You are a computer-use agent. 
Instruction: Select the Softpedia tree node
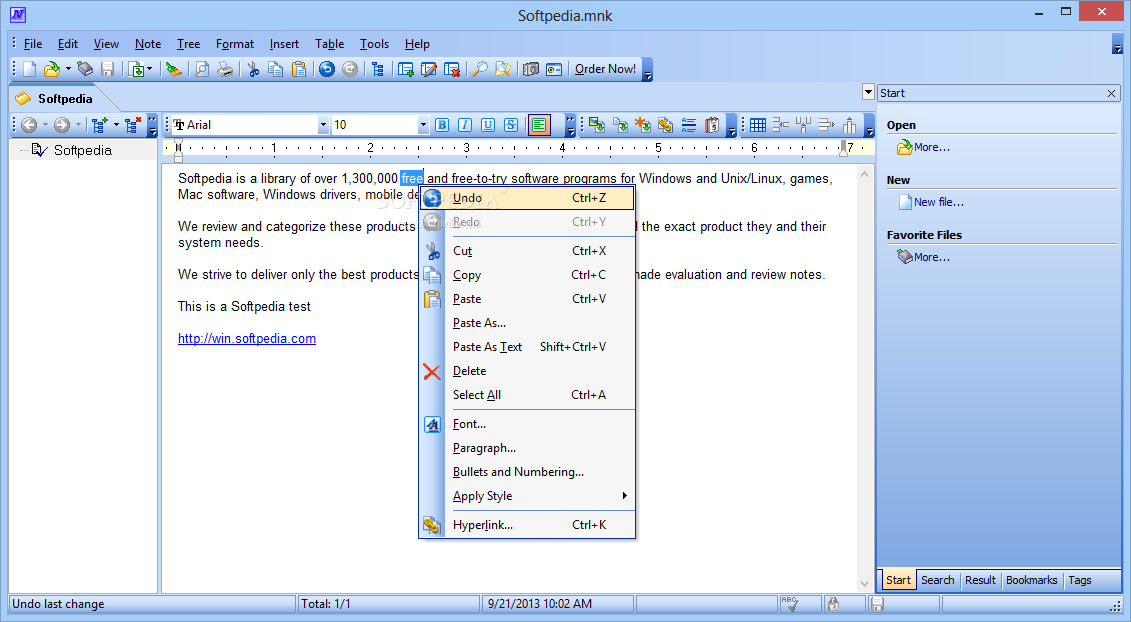(82, 150)
